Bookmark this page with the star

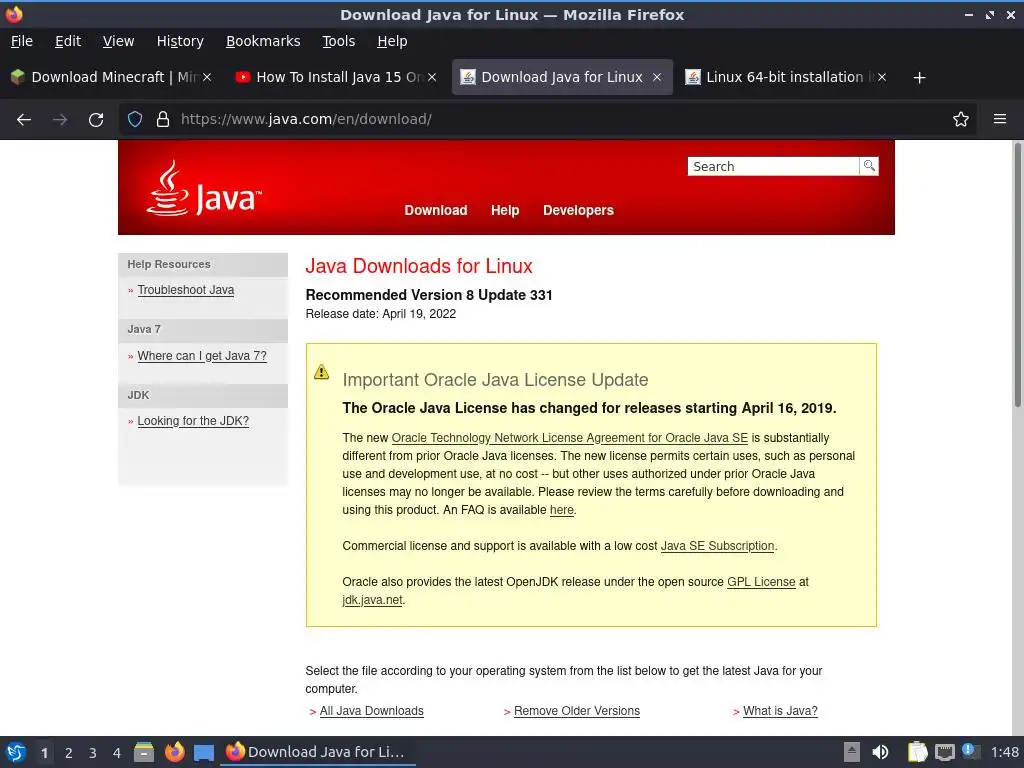pyautogui.click(x=961, y=119)
